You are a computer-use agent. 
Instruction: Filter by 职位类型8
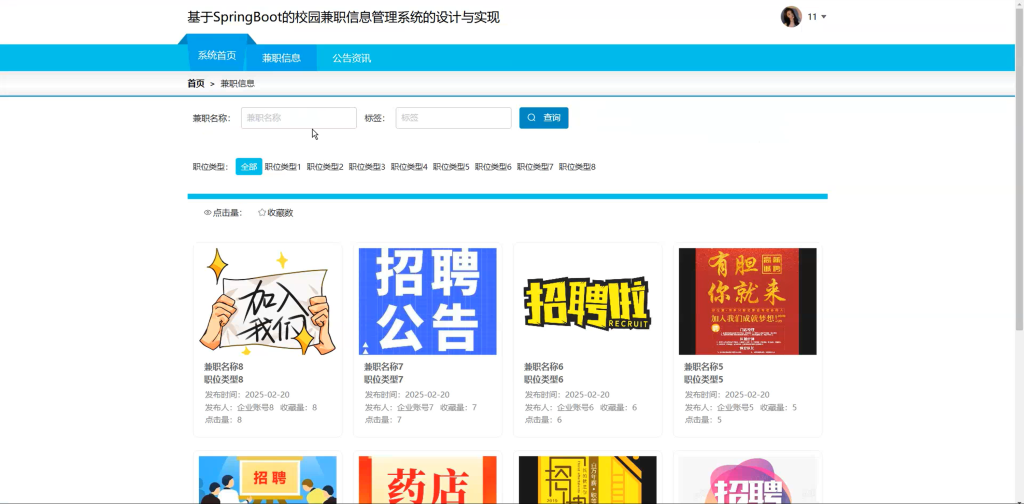577,167
